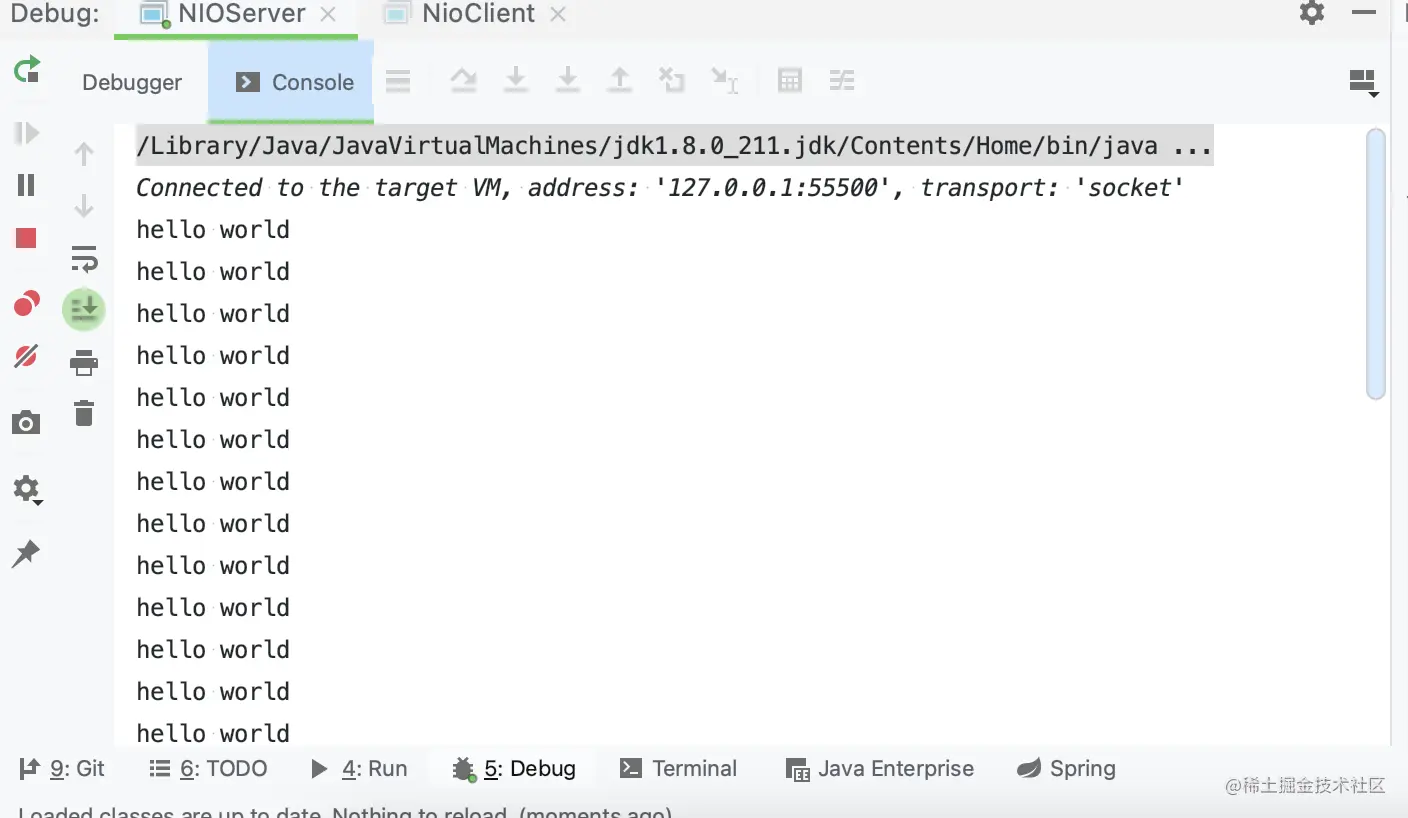This screenshot has width=1408, height=818.
Task: Click the 'Connected to the target VM' line
Action: [660, 188]
